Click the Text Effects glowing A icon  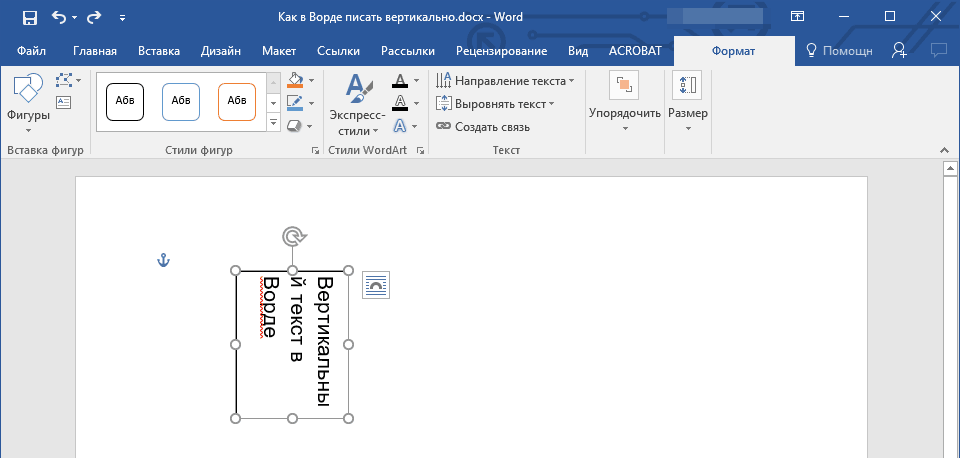click(400, 126)
